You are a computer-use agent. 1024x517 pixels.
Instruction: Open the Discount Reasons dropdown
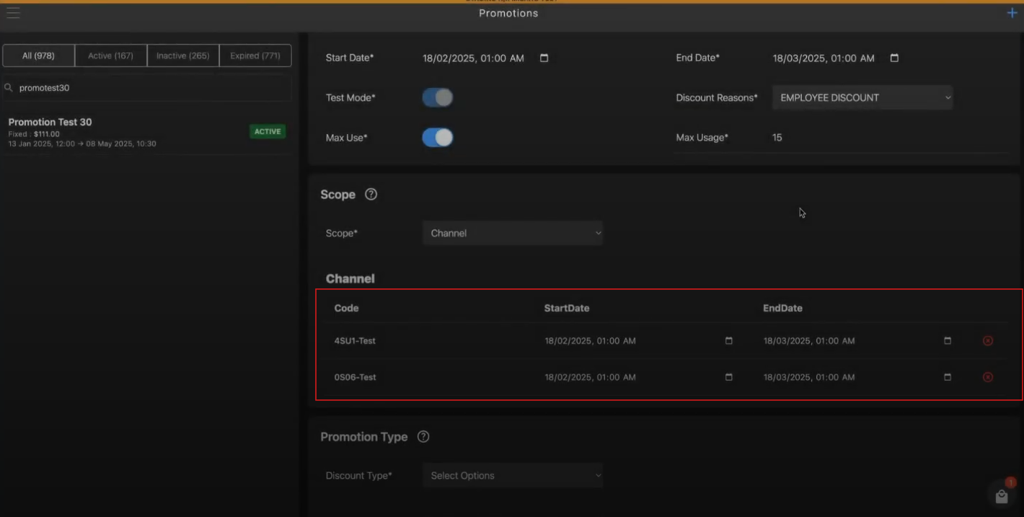862,98
